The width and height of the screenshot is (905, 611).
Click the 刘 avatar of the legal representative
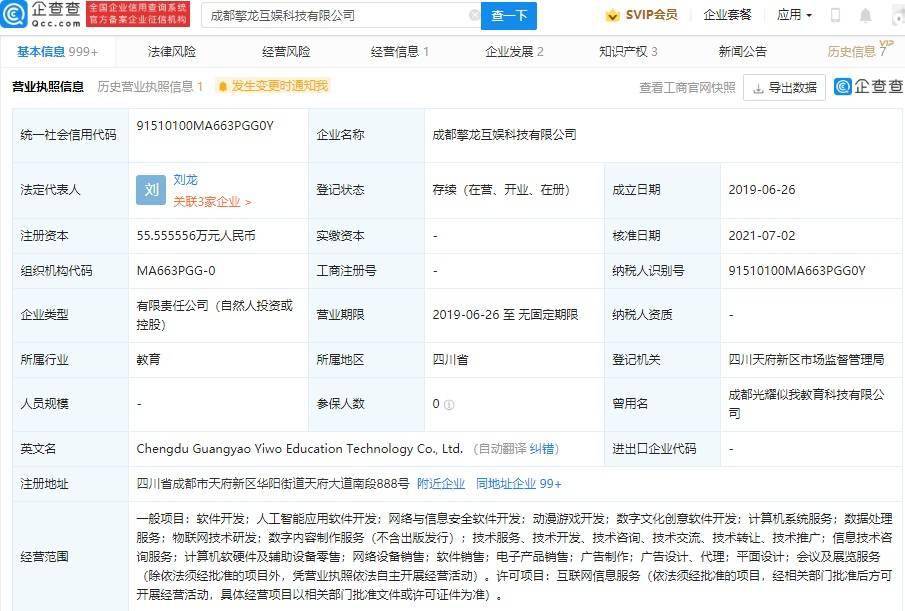coord(151,190)
